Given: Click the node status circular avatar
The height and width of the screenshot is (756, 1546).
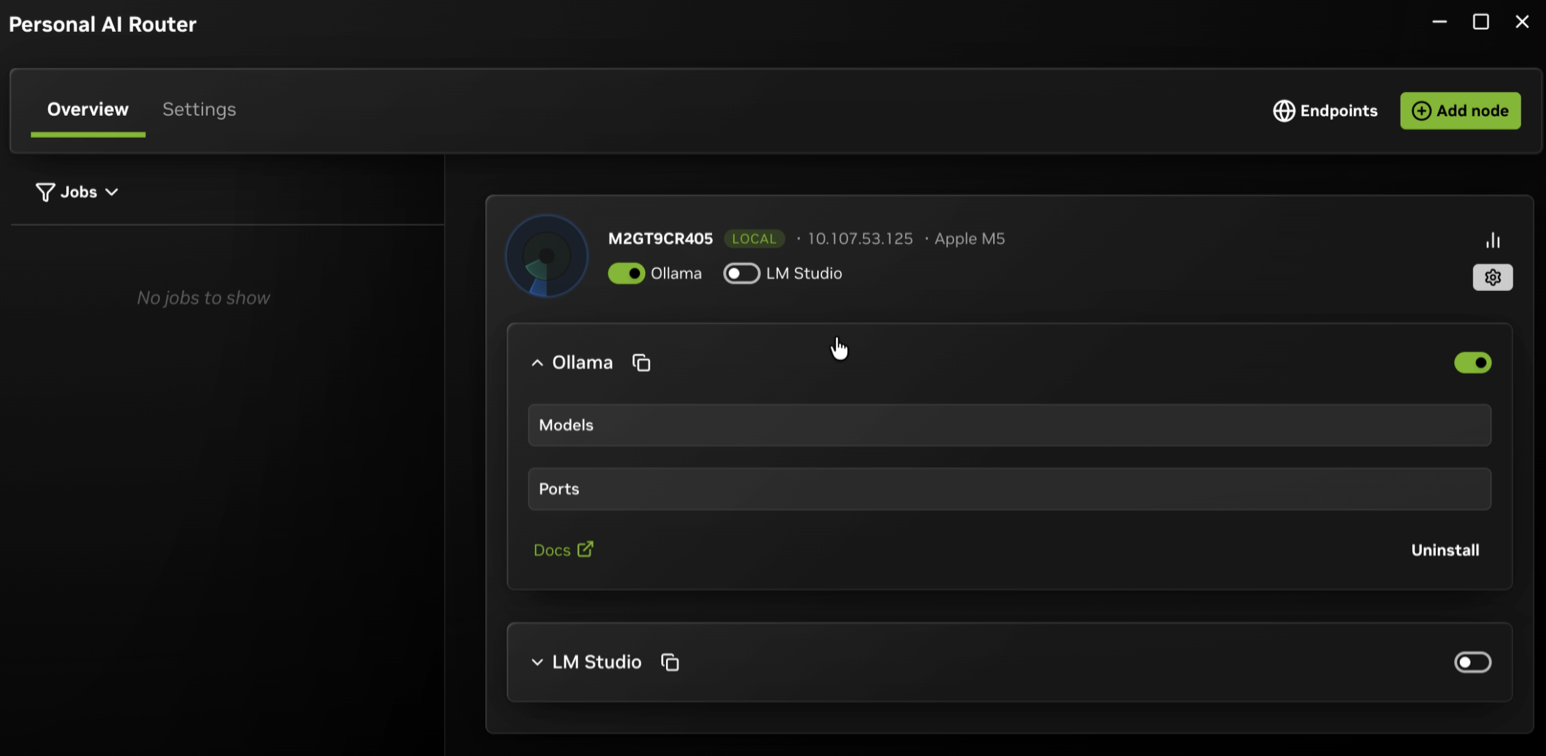Looking at the screenshot, I should pyautogui.click(x=546, y=256).
